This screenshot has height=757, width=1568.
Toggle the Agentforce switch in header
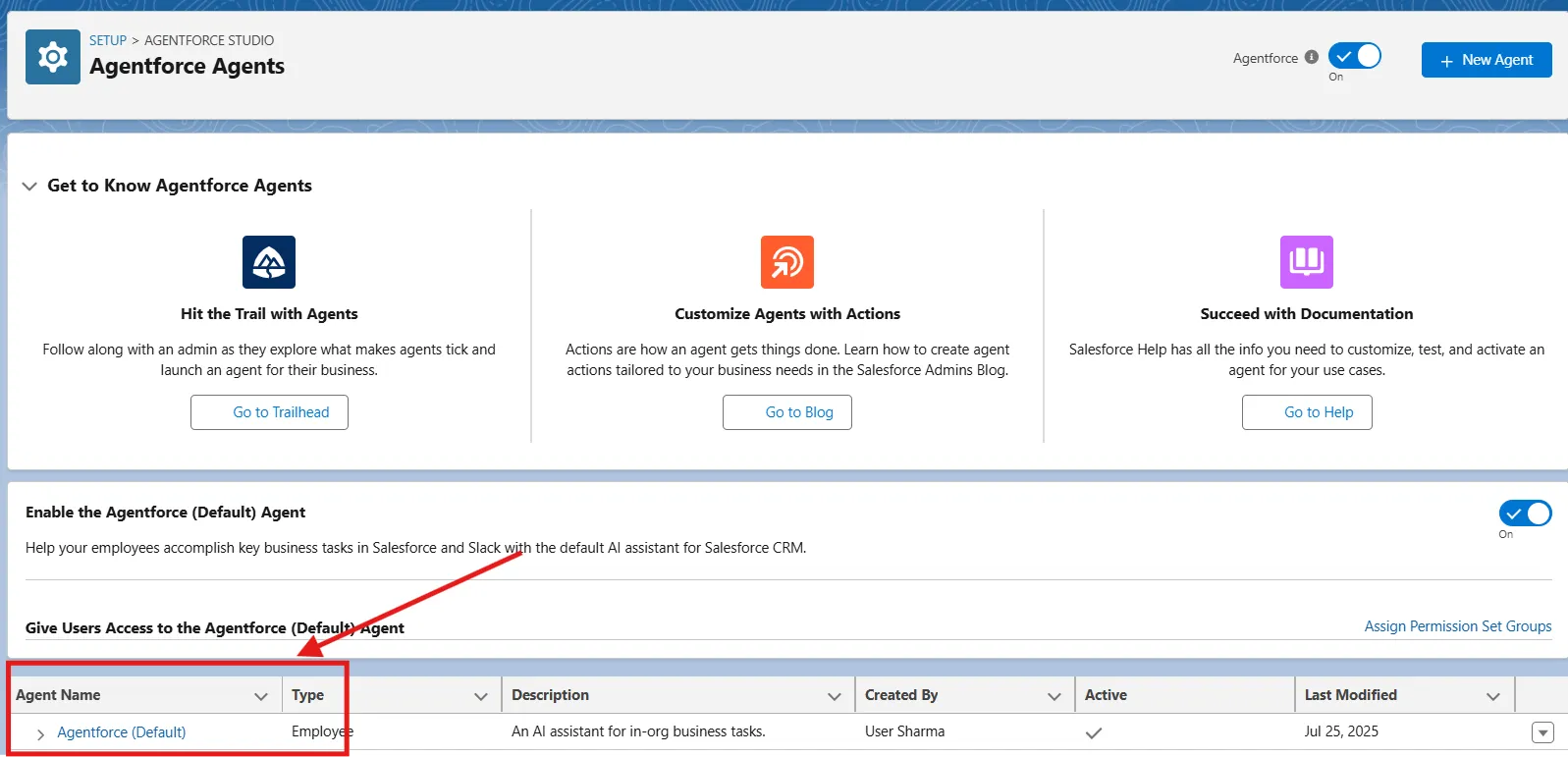click(1354, 56)
